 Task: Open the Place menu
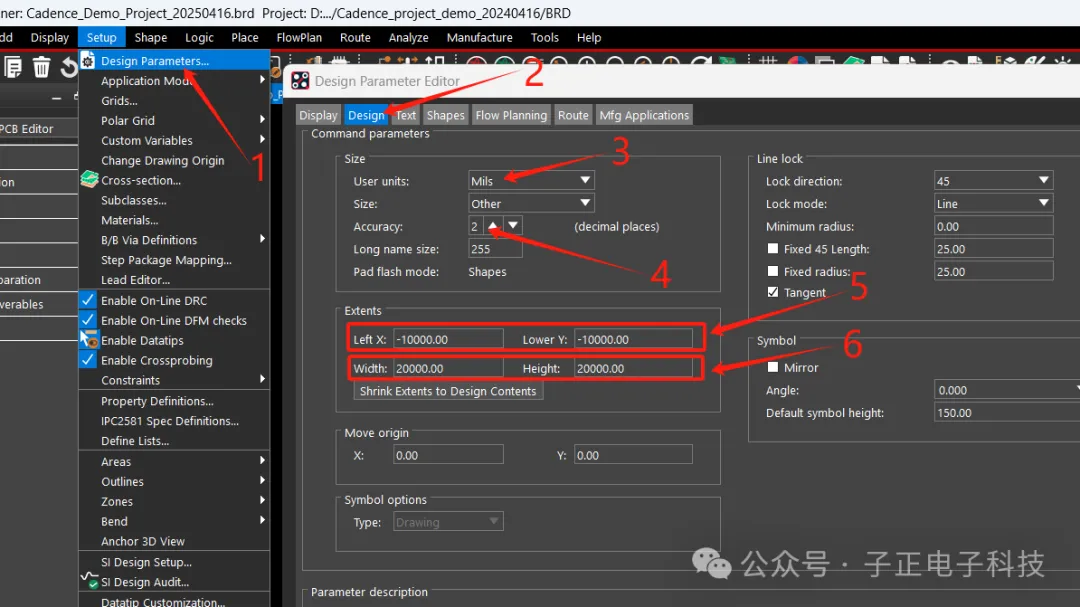[x=245, y=37]
